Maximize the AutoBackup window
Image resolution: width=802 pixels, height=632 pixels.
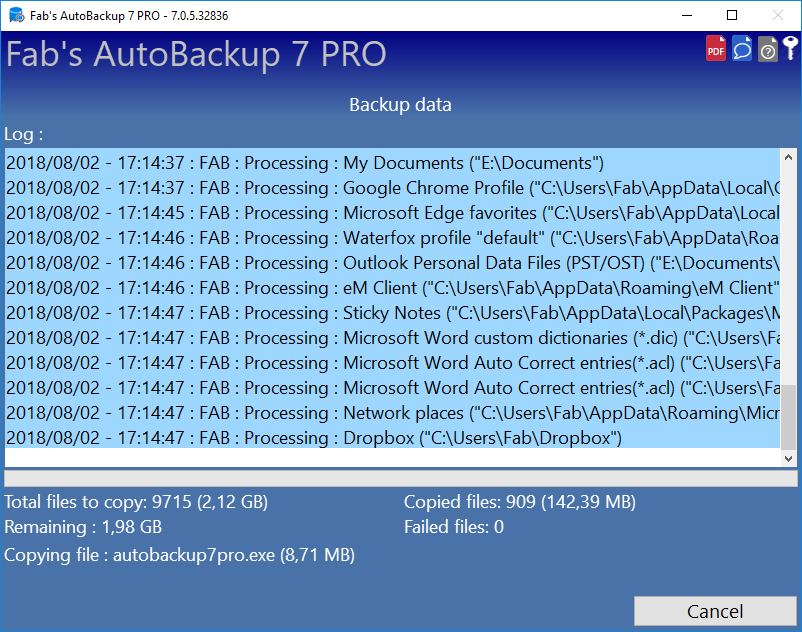pyautogui.click(x=732, y=15)
